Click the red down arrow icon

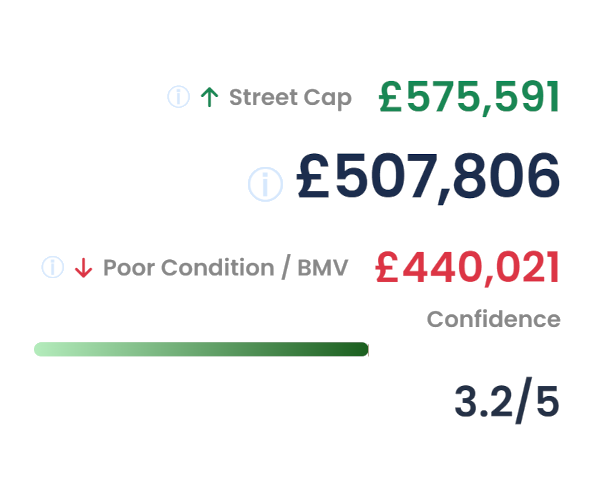pyautogui.click(x=83, y=268)
